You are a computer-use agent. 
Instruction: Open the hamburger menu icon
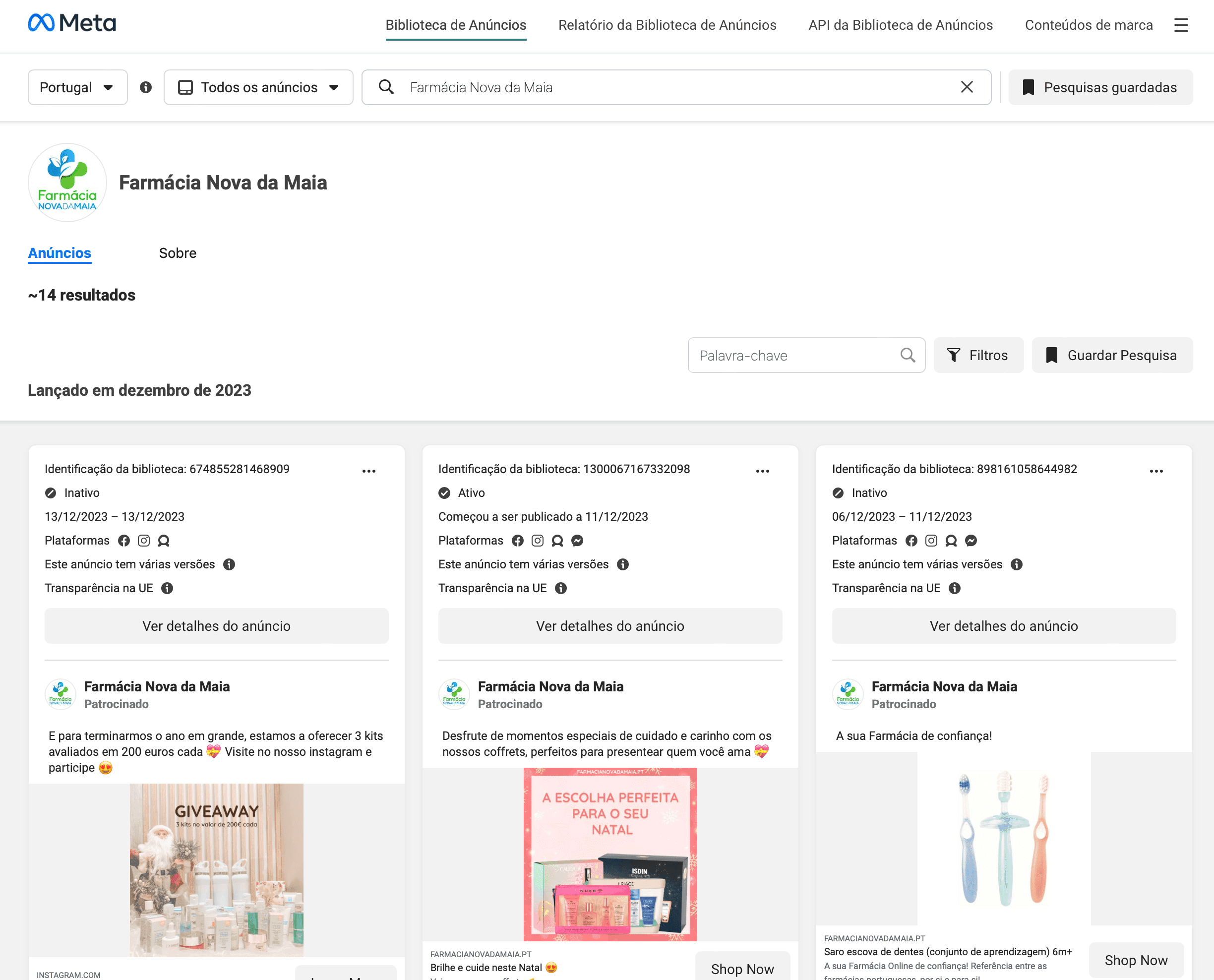pos(1181,25)
